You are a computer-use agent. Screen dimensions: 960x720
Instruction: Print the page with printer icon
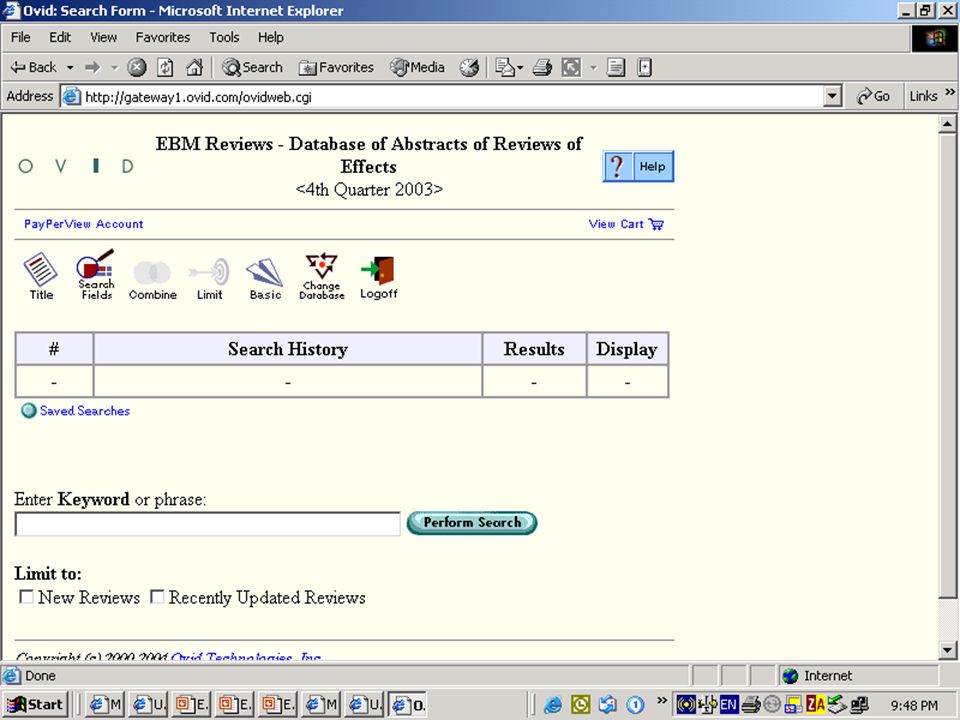tap(542, 67)
